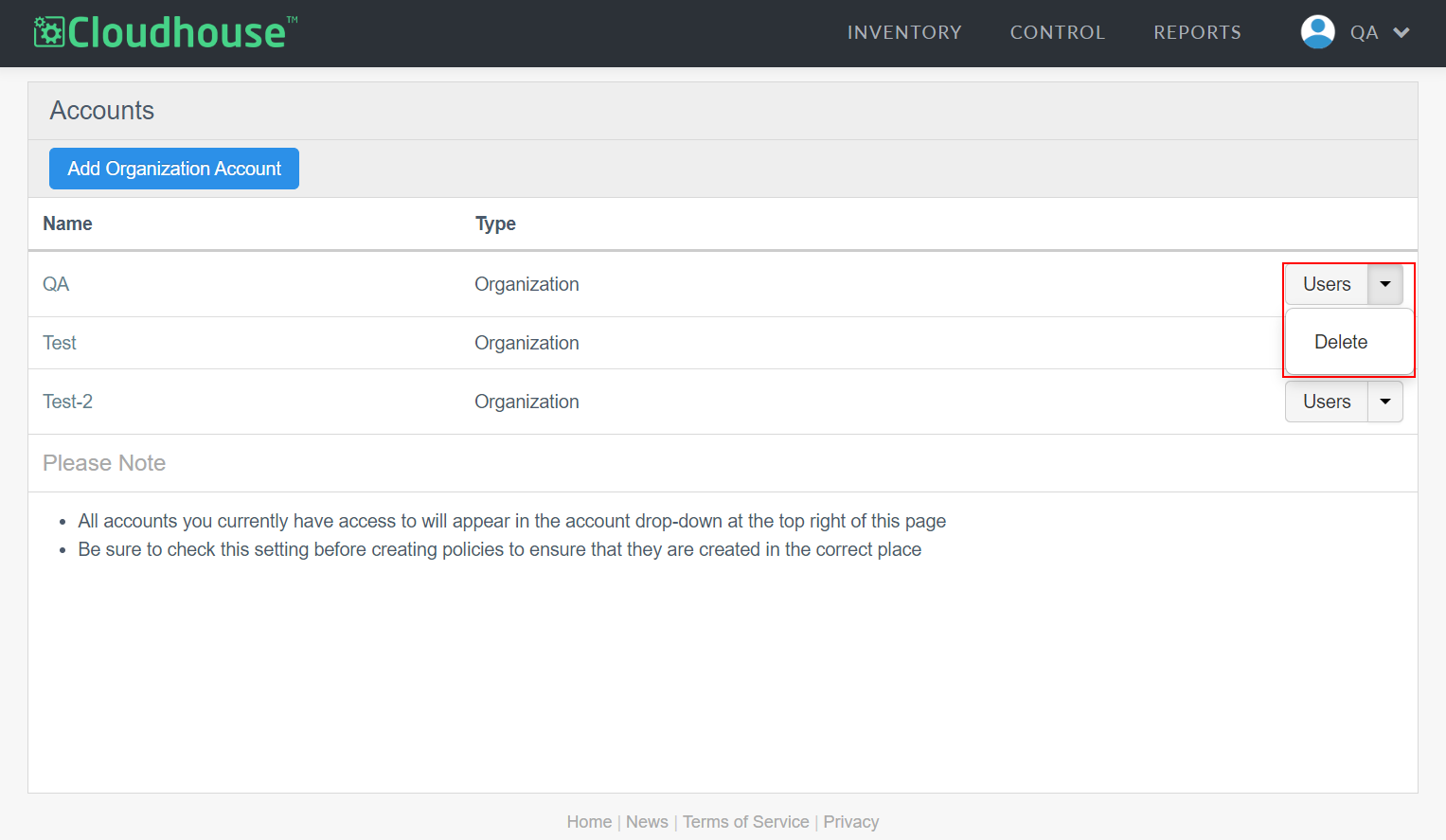Toggle the dropdown caret in QA row

[x=1385, y=284]
